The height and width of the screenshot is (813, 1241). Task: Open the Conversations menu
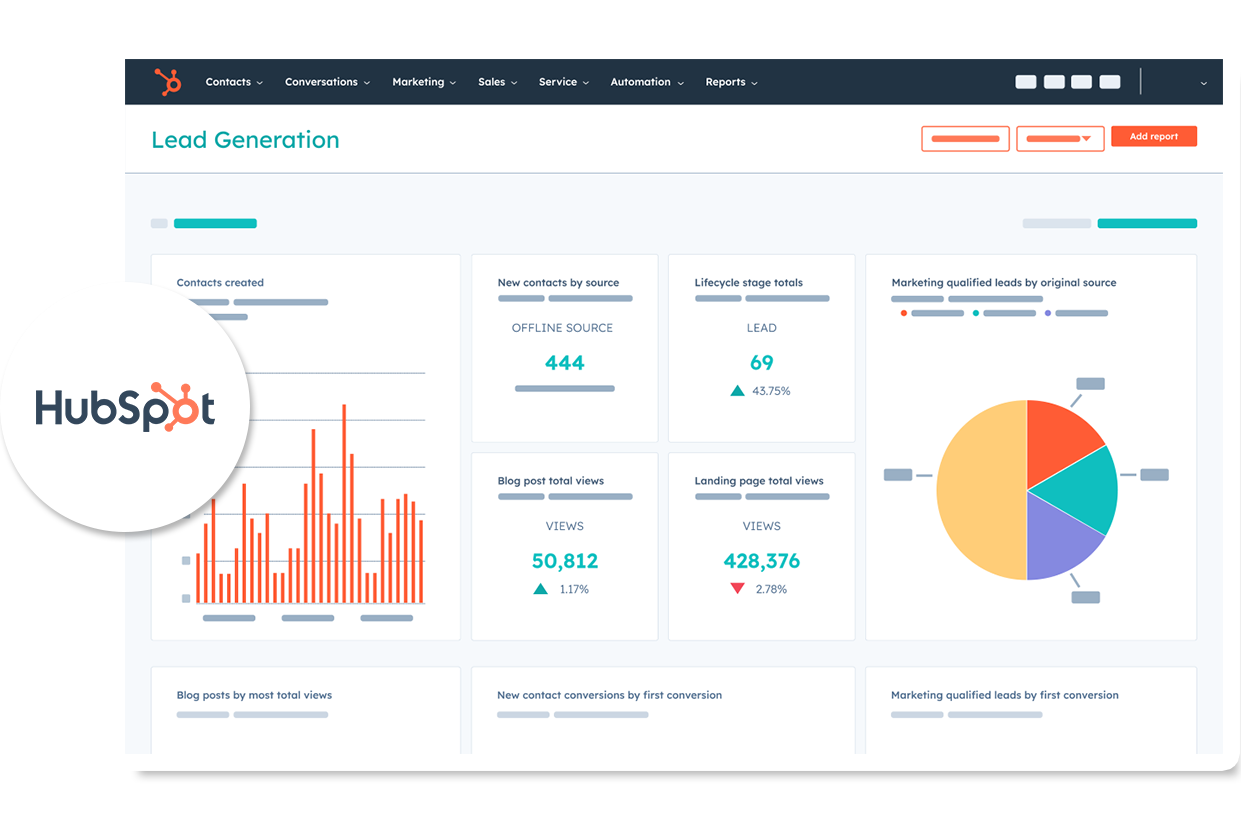coord(327,82)
